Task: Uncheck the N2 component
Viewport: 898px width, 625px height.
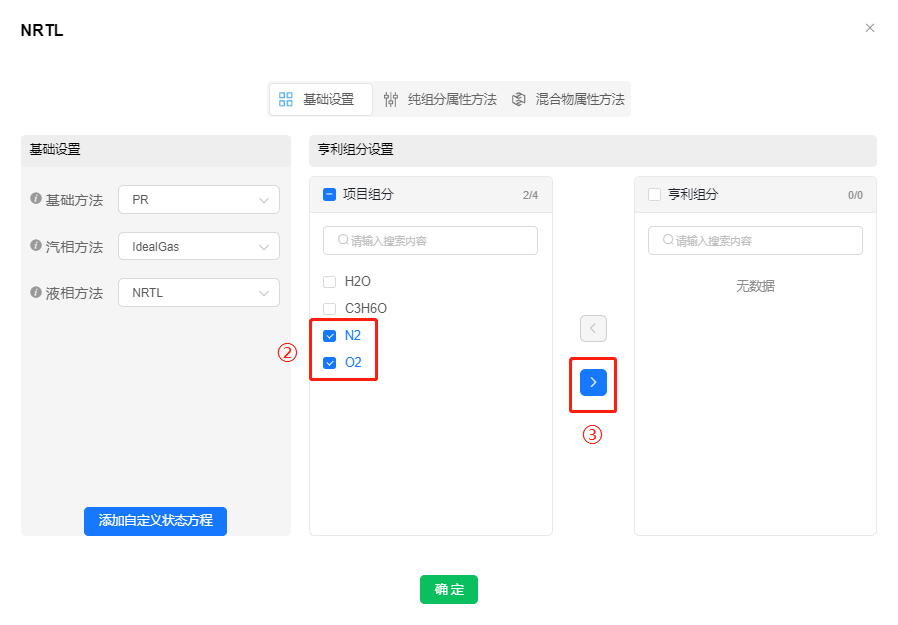Action: point(329,336)
